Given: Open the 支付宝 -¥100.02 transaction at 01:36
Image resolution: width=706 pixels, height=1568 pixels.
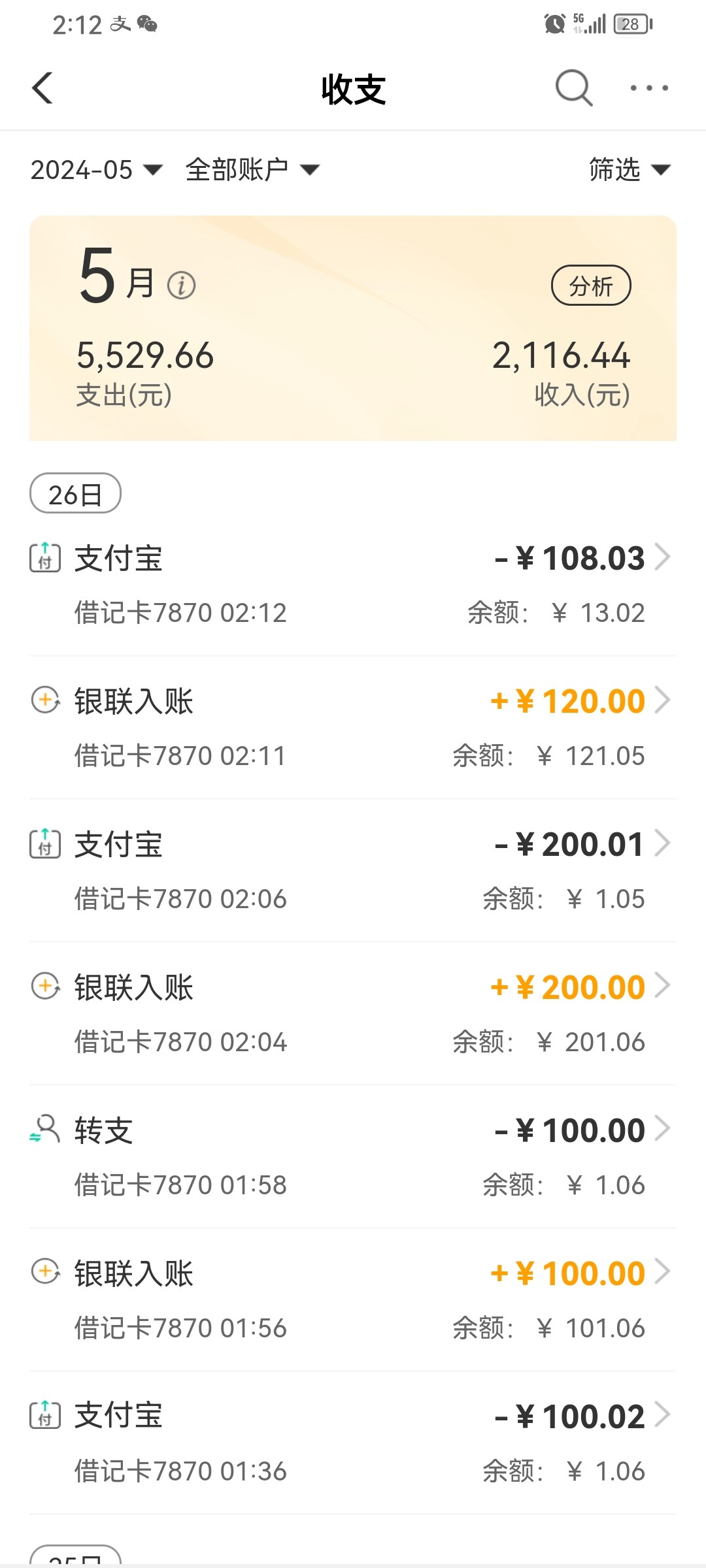Looking at the screenshot, I should (x=353, y=1442).
